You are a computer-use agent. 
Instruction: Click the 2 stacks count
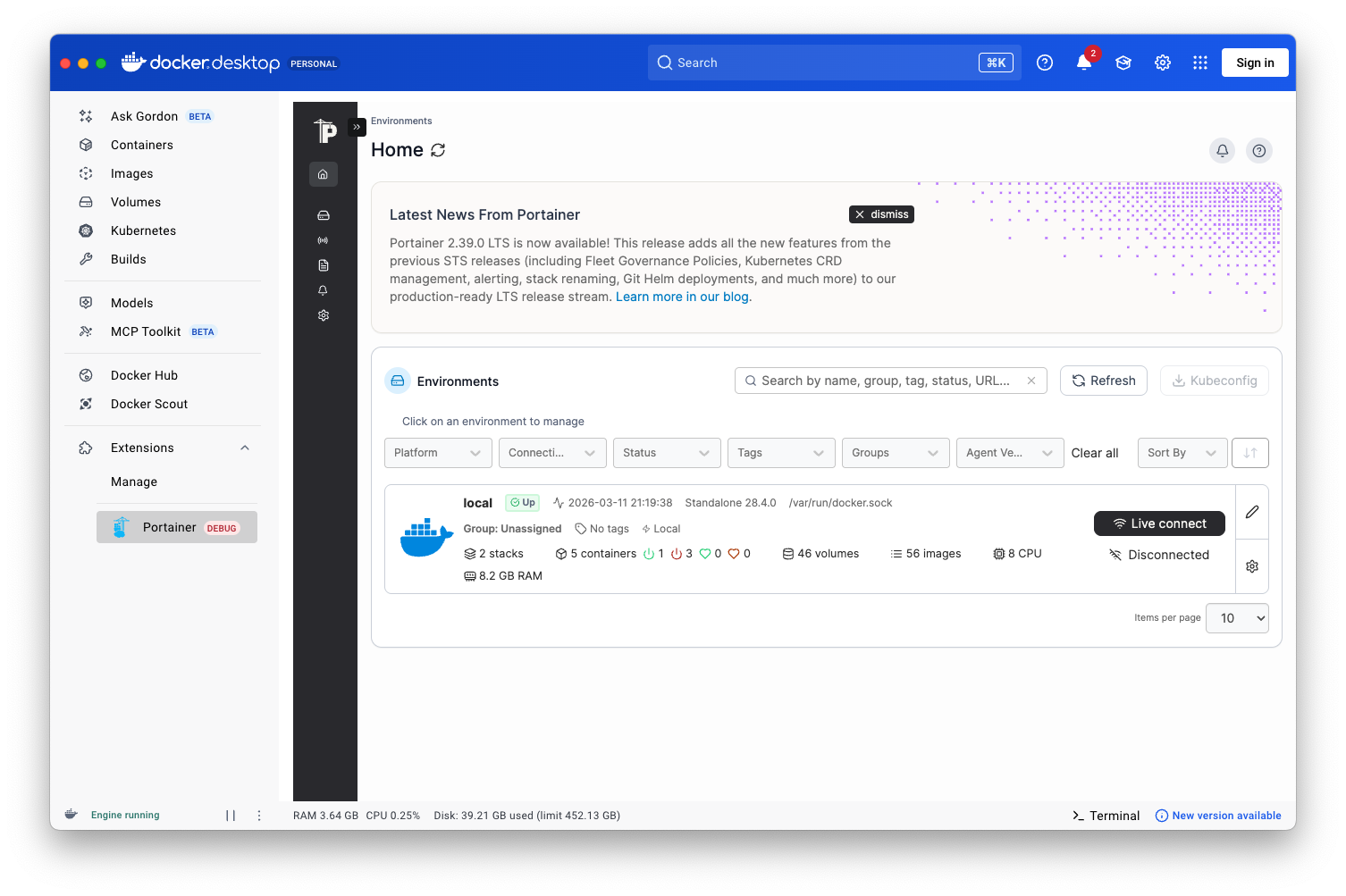tap(493, 554)
